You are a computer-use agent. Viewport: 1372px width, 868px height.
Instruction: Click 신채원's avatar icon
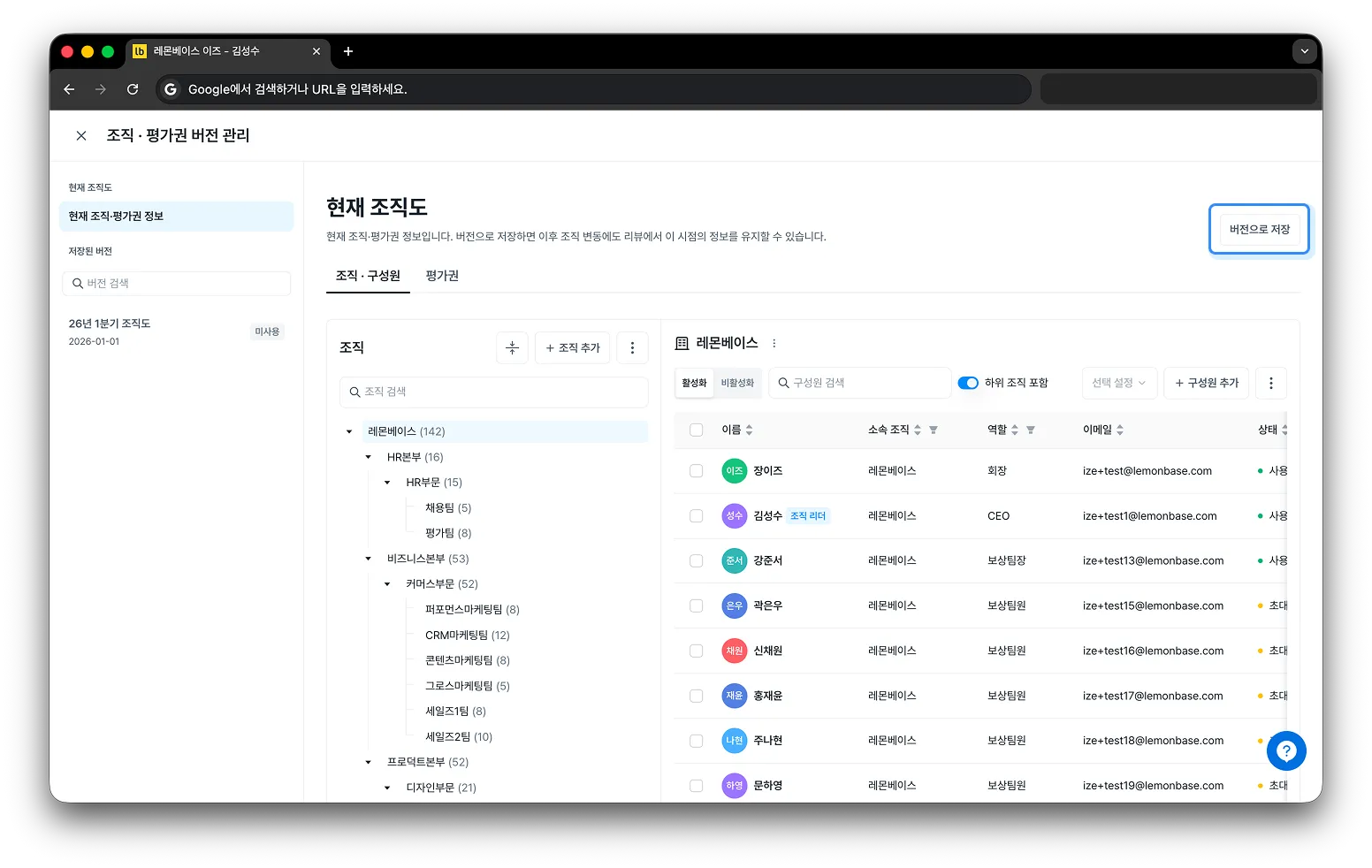pos(735,651)
